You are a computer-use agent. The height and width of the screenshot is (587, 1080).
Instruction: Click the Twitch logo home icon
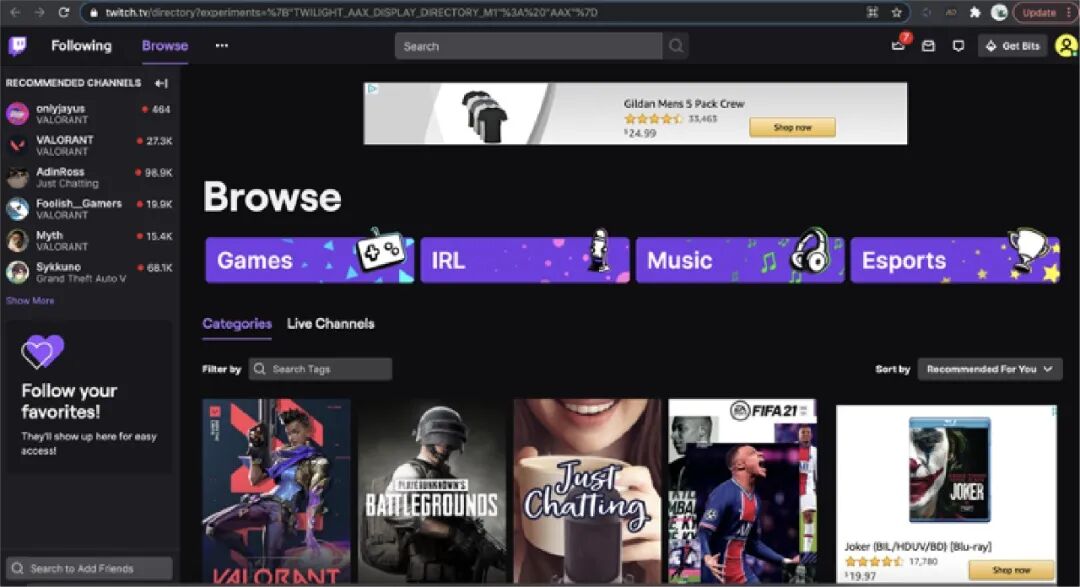(18, 46)
